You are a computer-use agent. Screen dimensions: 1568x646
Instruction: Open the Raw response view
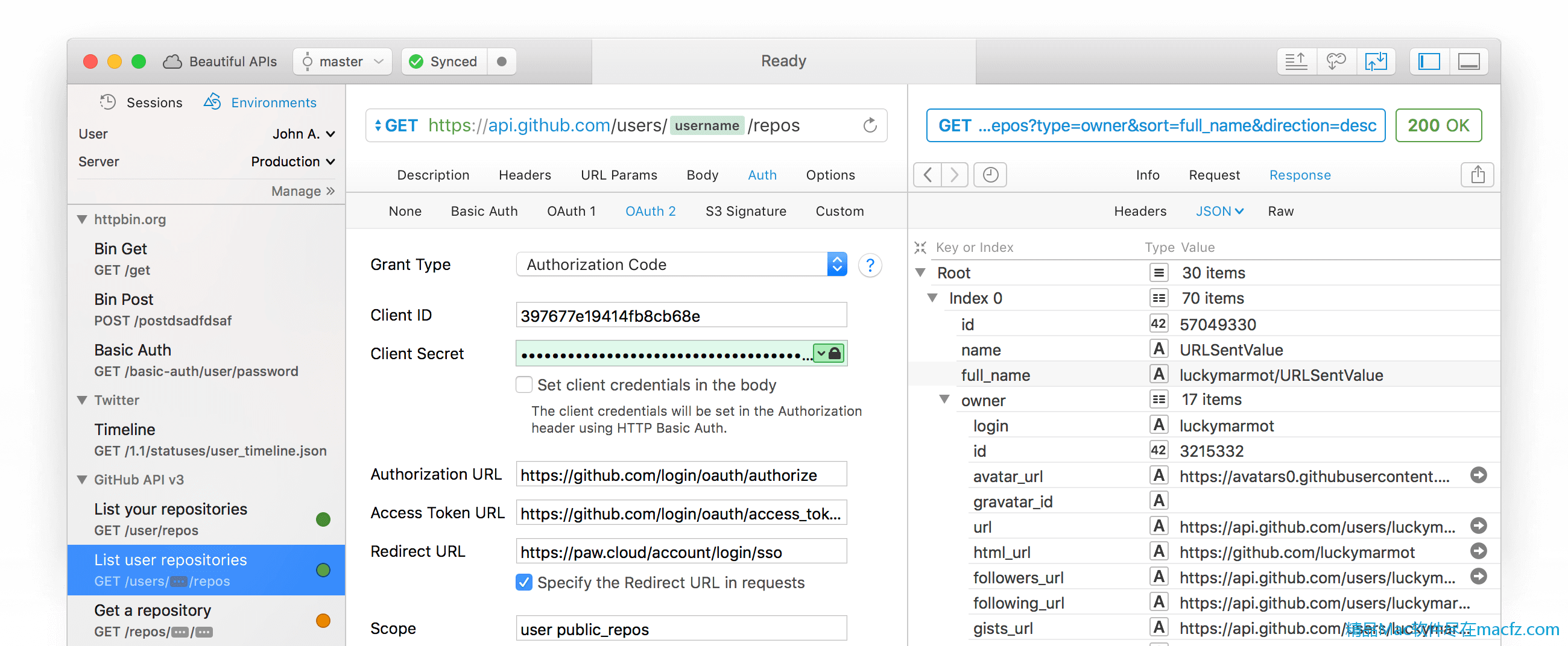(1281, 211)
